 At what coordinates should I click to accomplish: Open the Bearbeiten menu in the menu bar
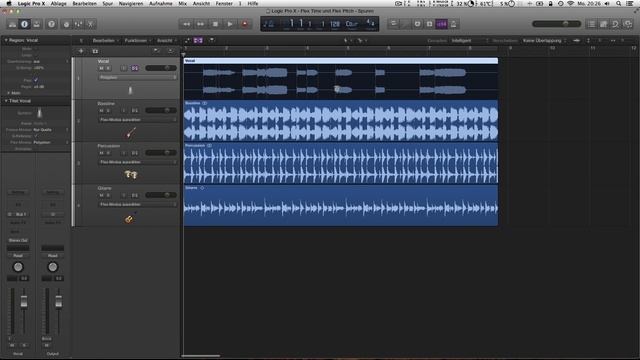pos(84,3)
